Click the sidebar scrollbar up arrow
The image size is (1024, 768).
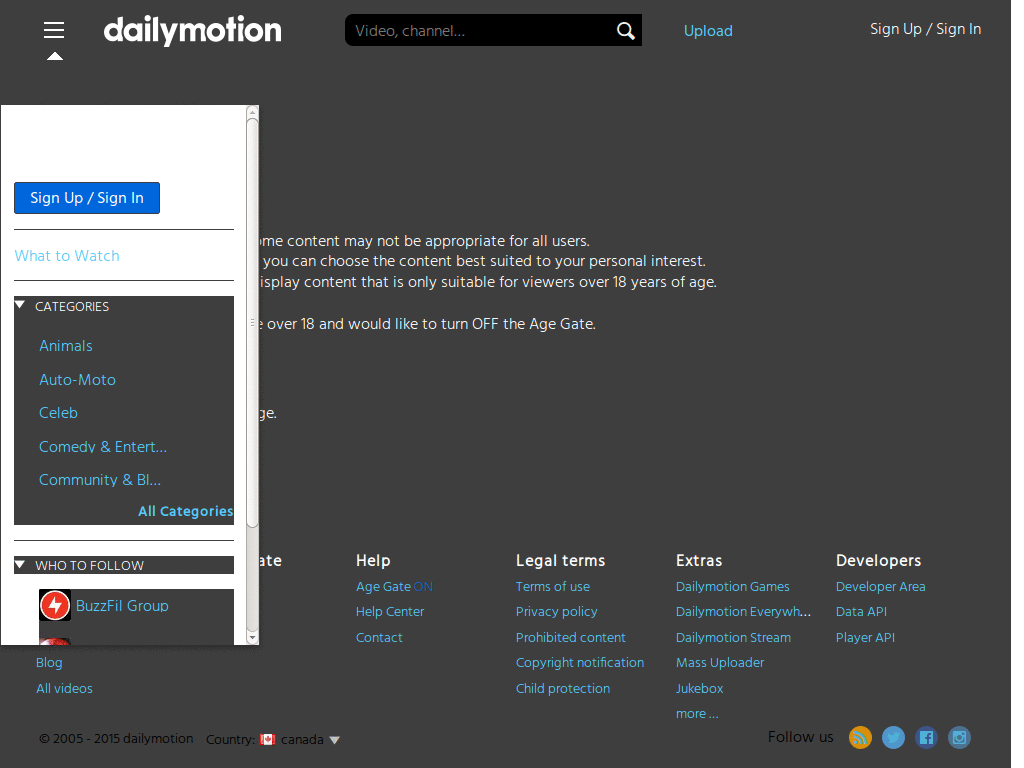coord(252,113)
